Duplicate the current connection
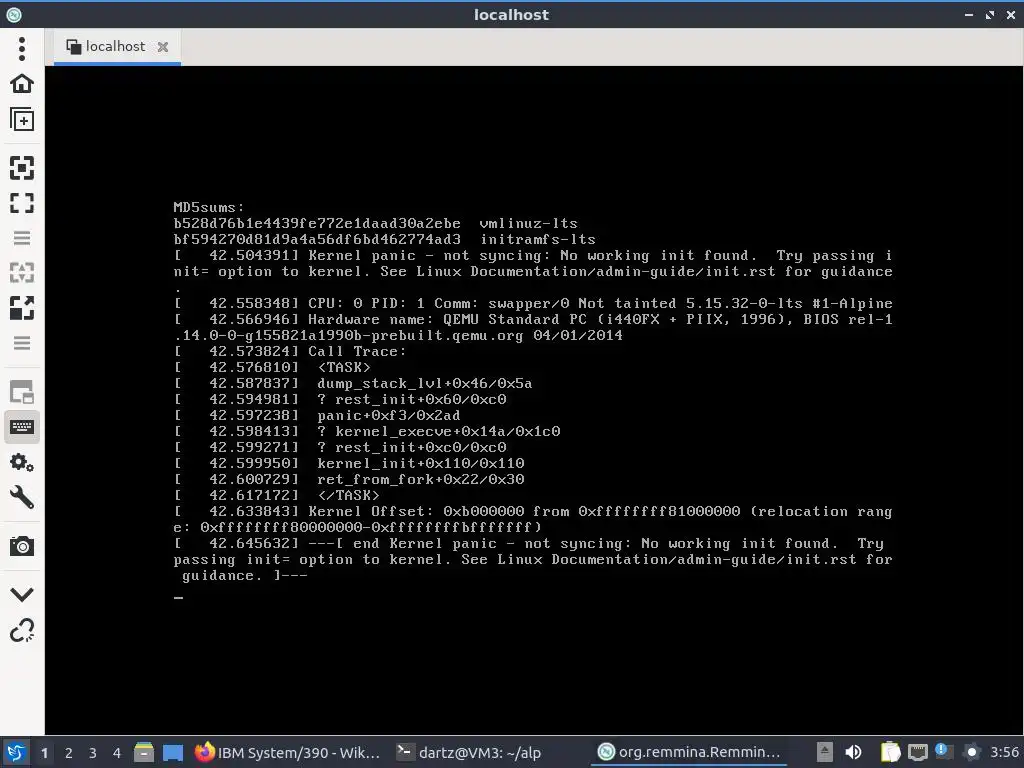This screenshot has height=768, width=1024. 22,119
